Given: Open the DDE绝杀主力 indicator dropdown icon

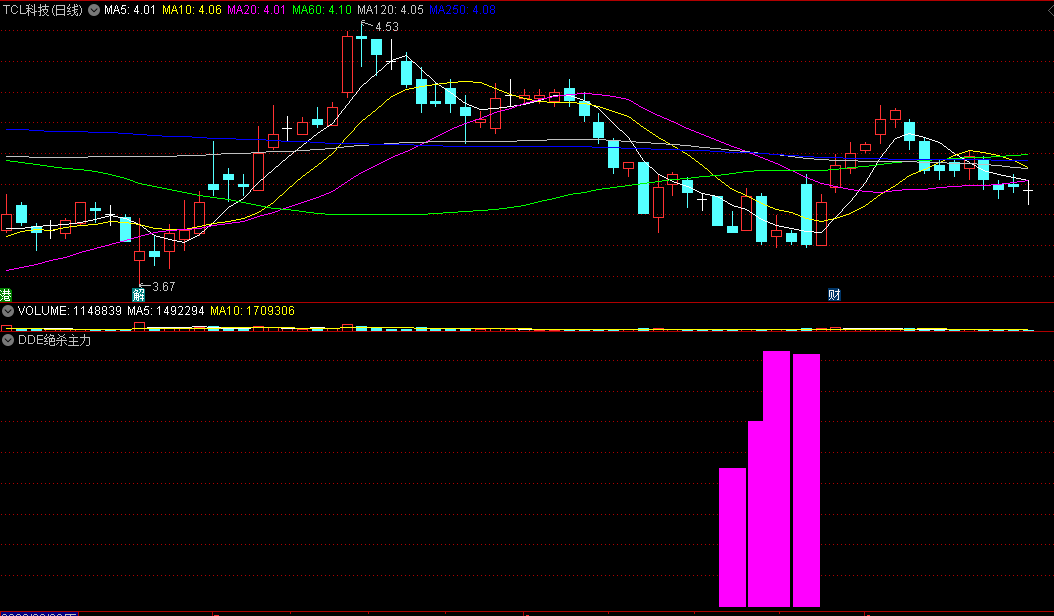Looking at the screenshot, I should point(8,340).
